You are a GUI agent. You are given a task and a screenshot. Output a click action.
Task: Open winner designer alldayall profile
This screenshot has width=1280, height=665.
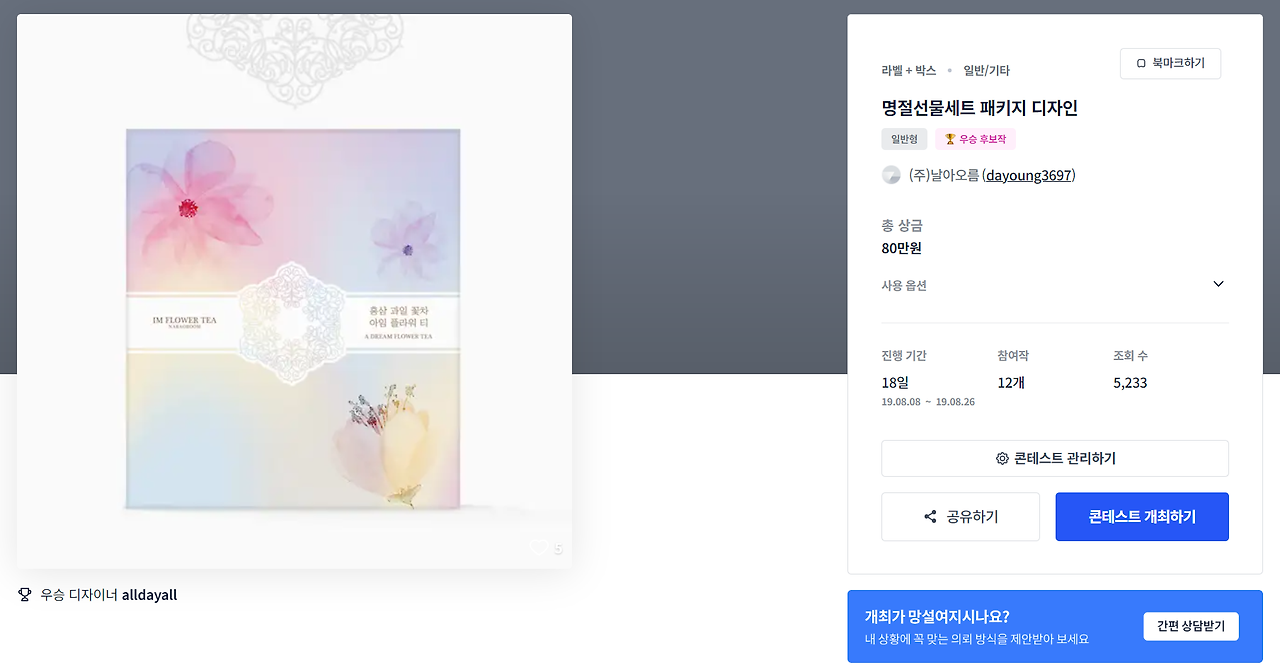(149, 595)
